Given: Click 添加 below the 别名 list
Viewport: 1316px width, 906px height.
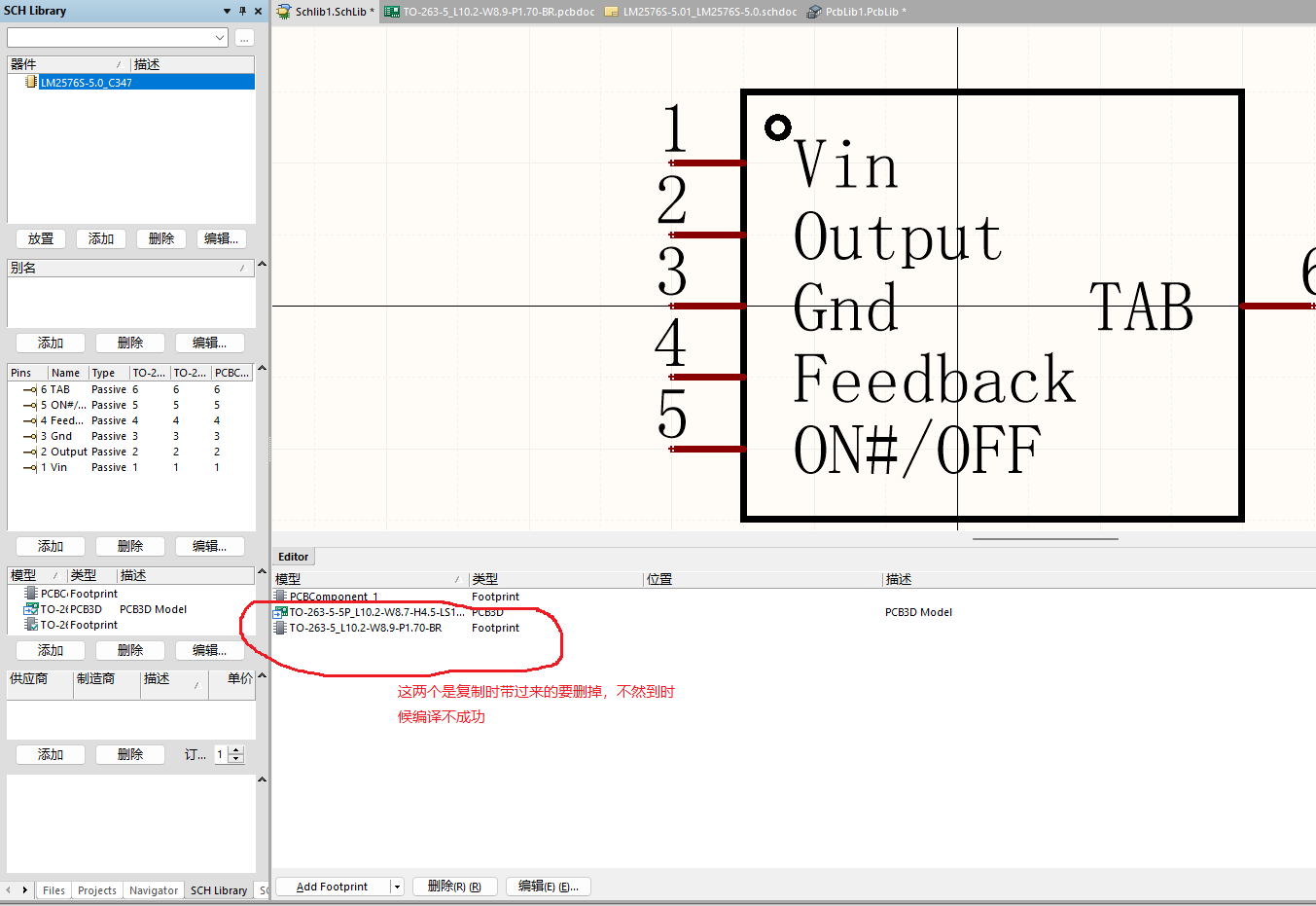Looking at the screenshot, I should [51, 343].
